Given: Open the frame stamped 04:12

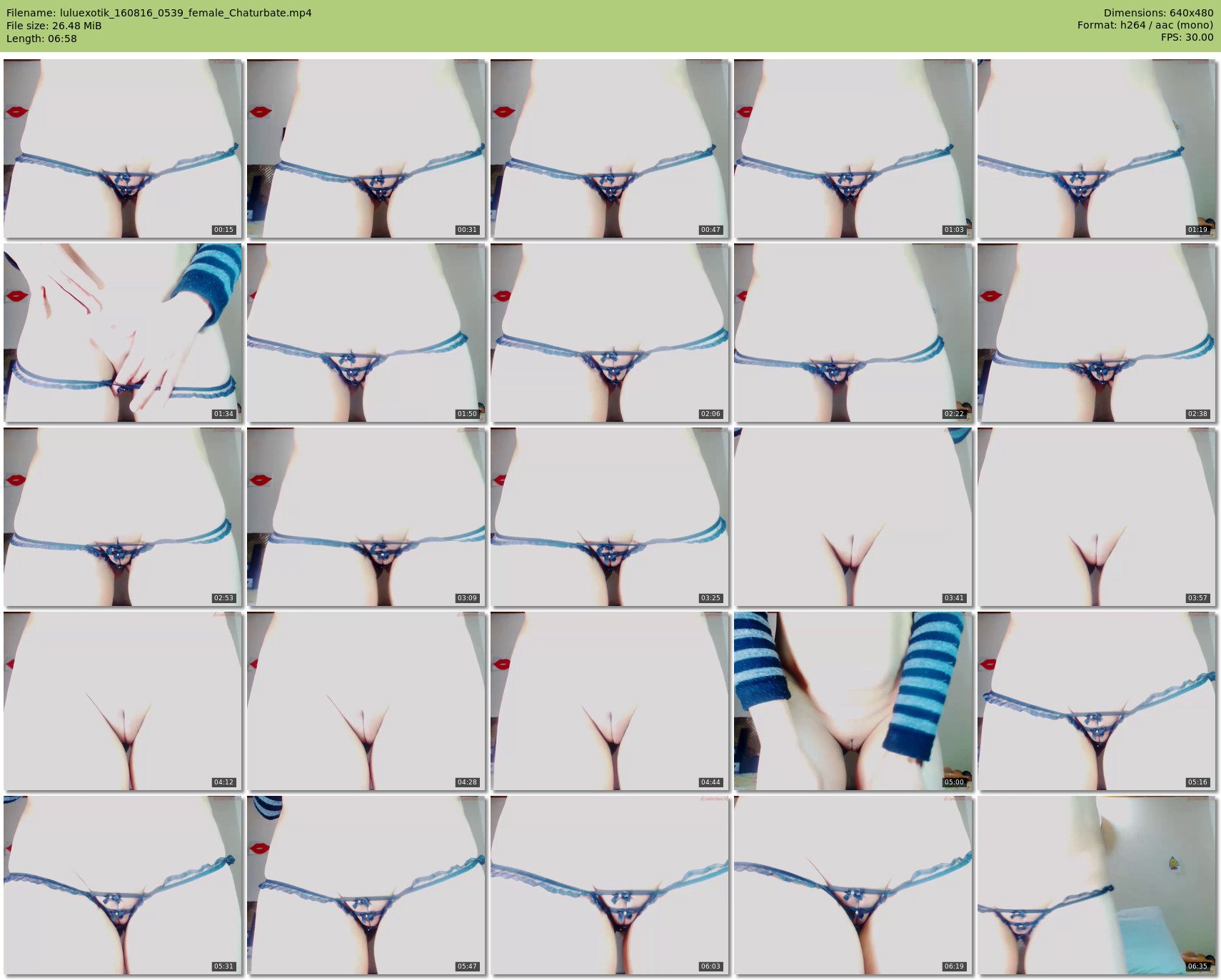Looking at the screenshot, I should [123, 701].
